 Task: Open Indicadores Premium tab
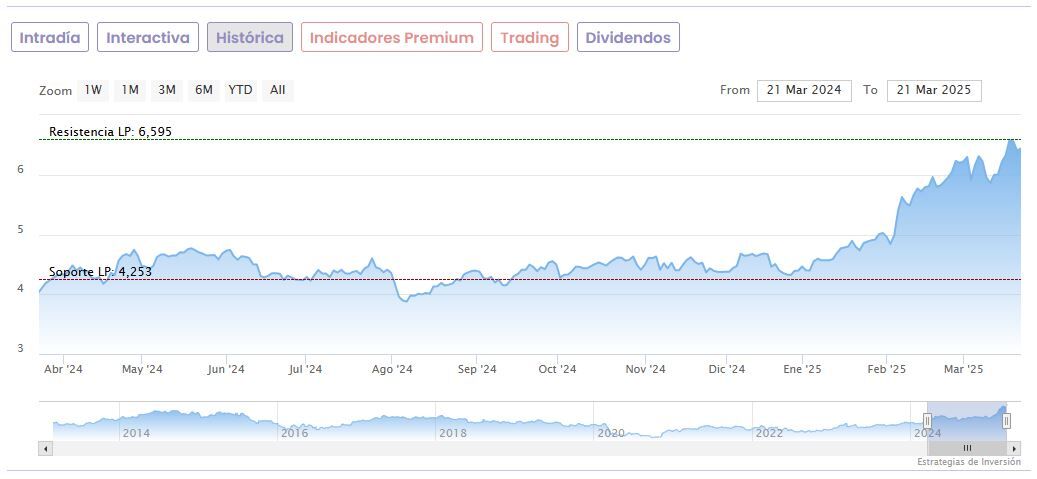(392, 38)
